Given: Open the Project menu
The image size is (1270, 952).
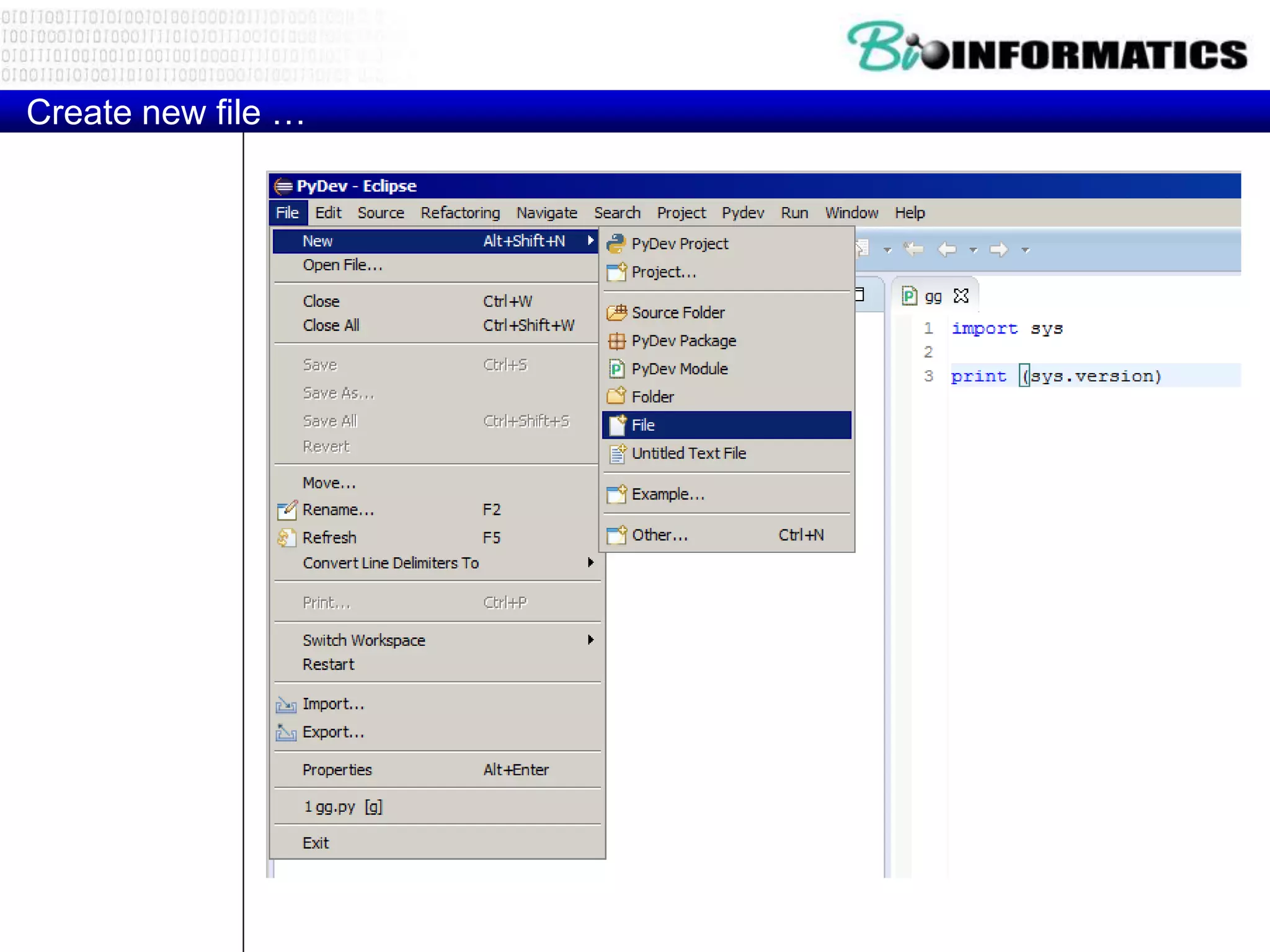Looking at the screenshot, I should [x=682, y=213].
